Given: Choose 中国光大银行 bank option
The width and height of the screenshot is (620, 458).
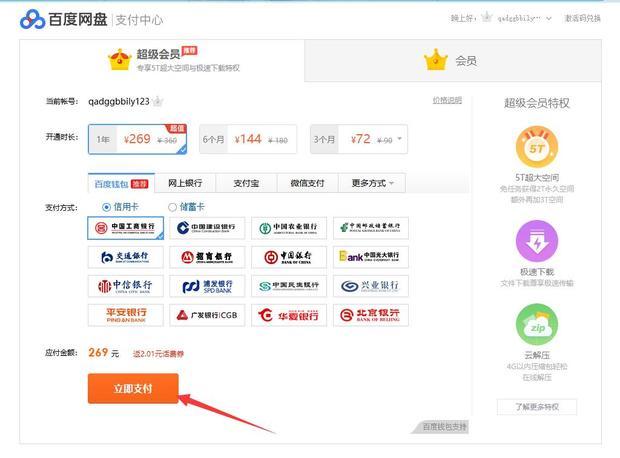Looking at the screenshot, I should point(370,257).
